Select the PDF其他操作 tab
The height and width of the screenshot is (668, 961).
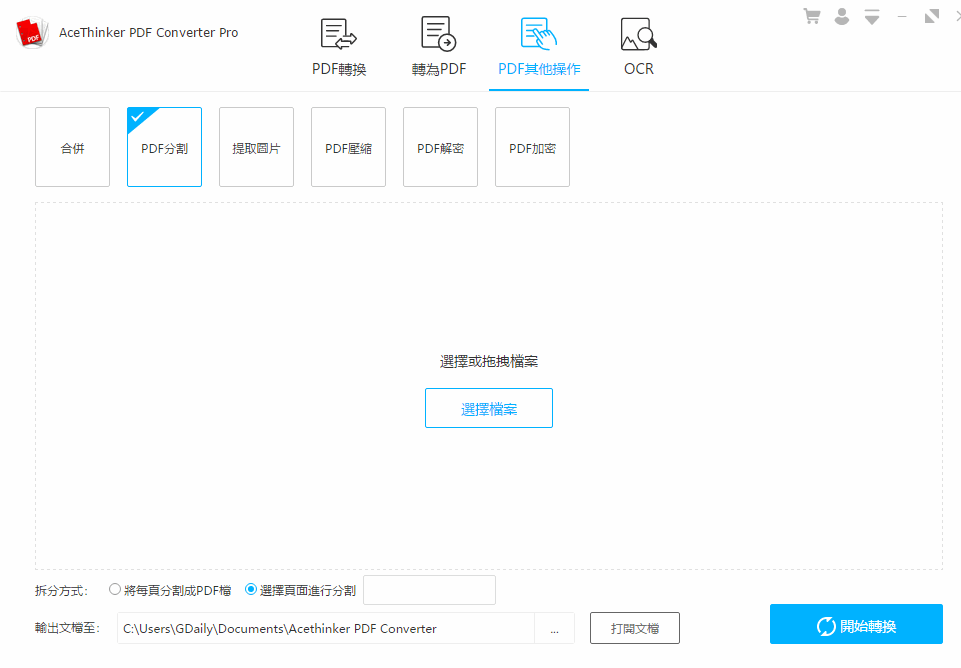(539, 47)
